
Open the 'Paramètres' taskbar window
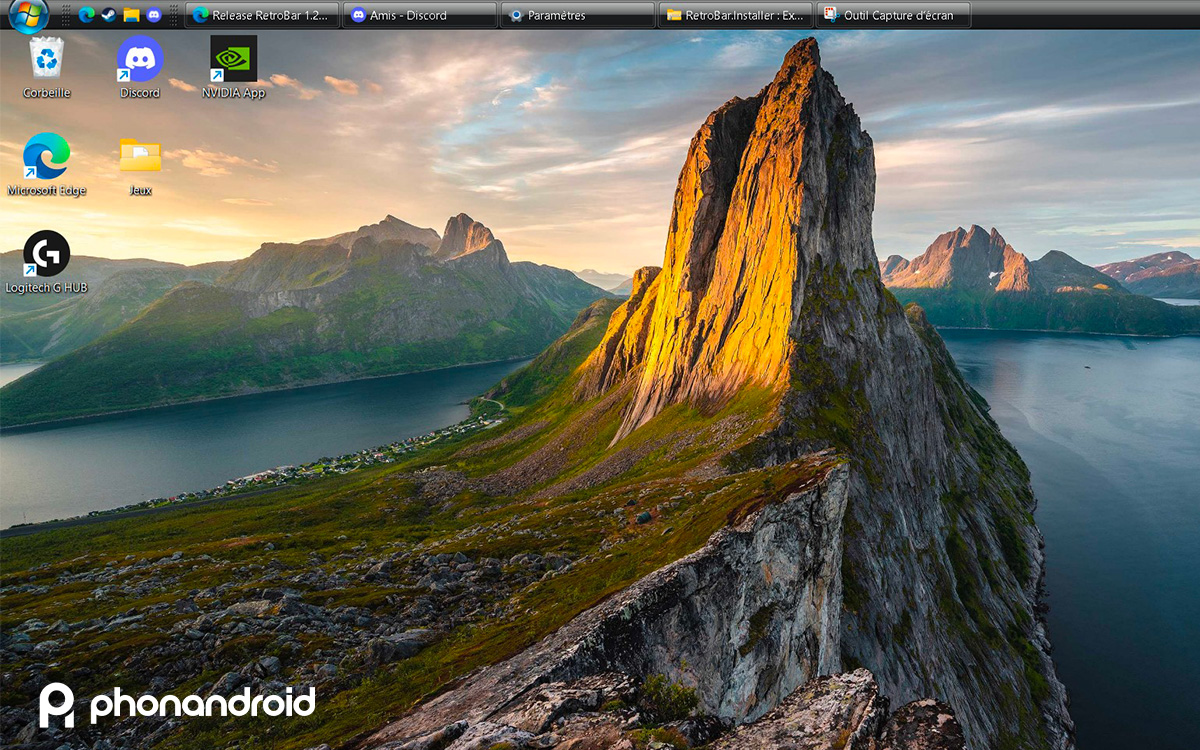point(577,14)
